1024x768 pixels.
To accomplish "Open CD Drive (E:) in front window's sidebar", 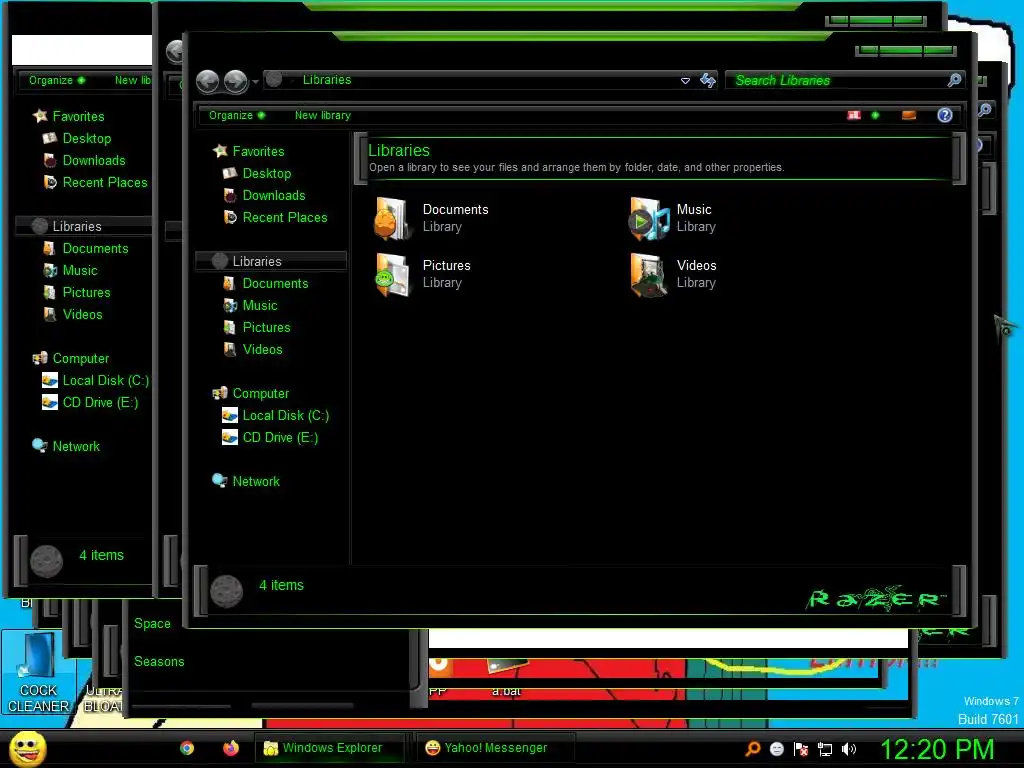I will 280,438.
